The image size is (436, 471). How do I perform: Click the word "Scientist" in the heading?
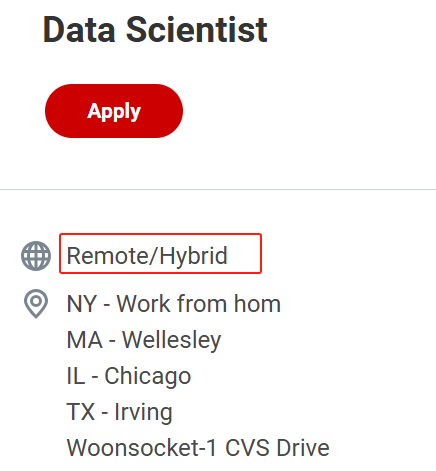[197, 30]
